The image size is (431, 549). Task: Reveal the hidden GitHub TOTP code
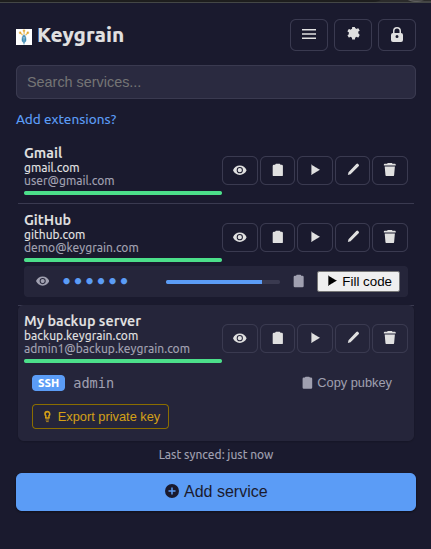click(x=43, y=281)
